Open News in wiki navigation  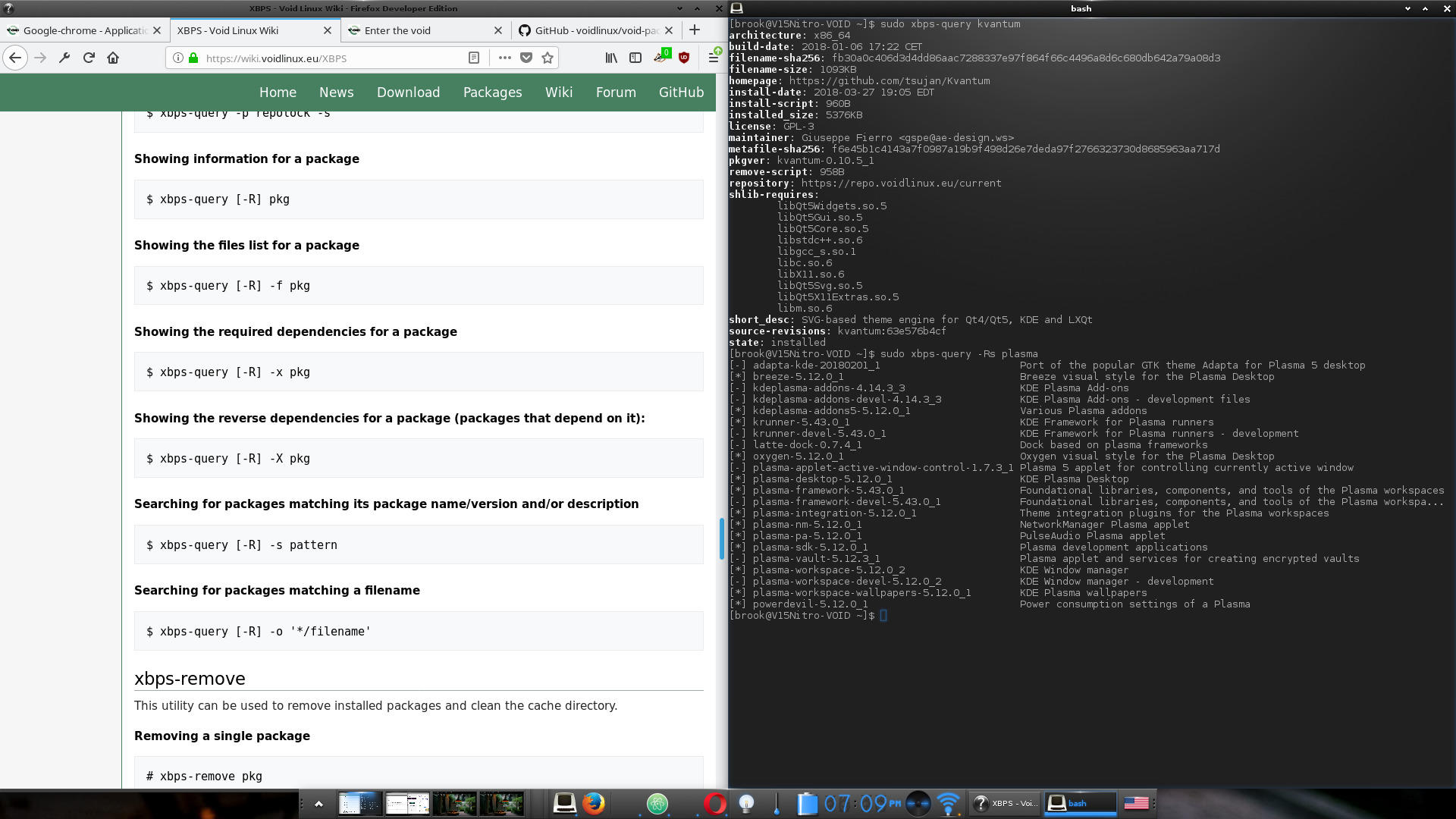click(336, 93)
